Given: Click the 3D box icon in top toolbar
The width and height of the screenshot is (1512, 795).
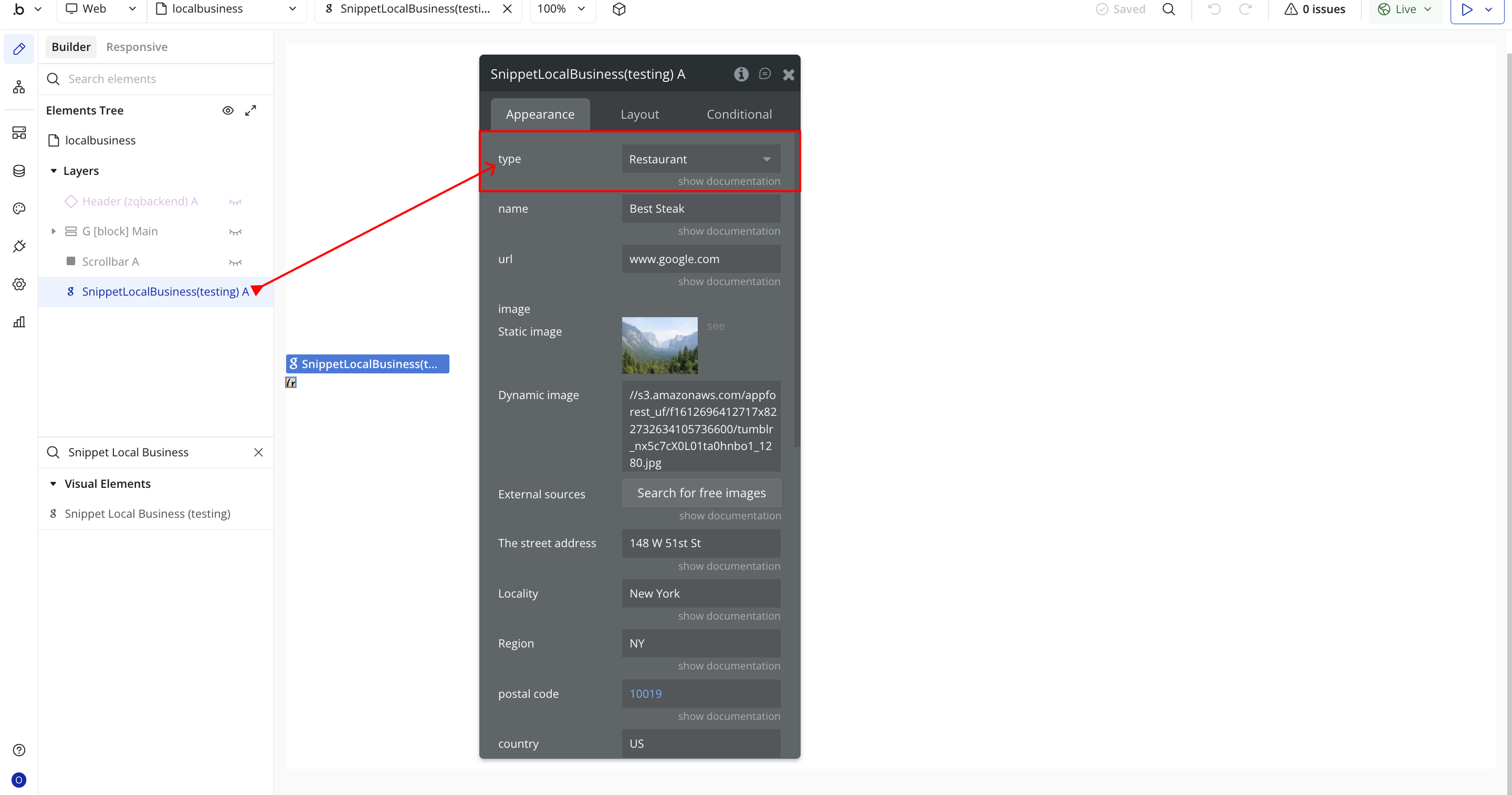Looking at the screenshot, I should tap(618, 9).
